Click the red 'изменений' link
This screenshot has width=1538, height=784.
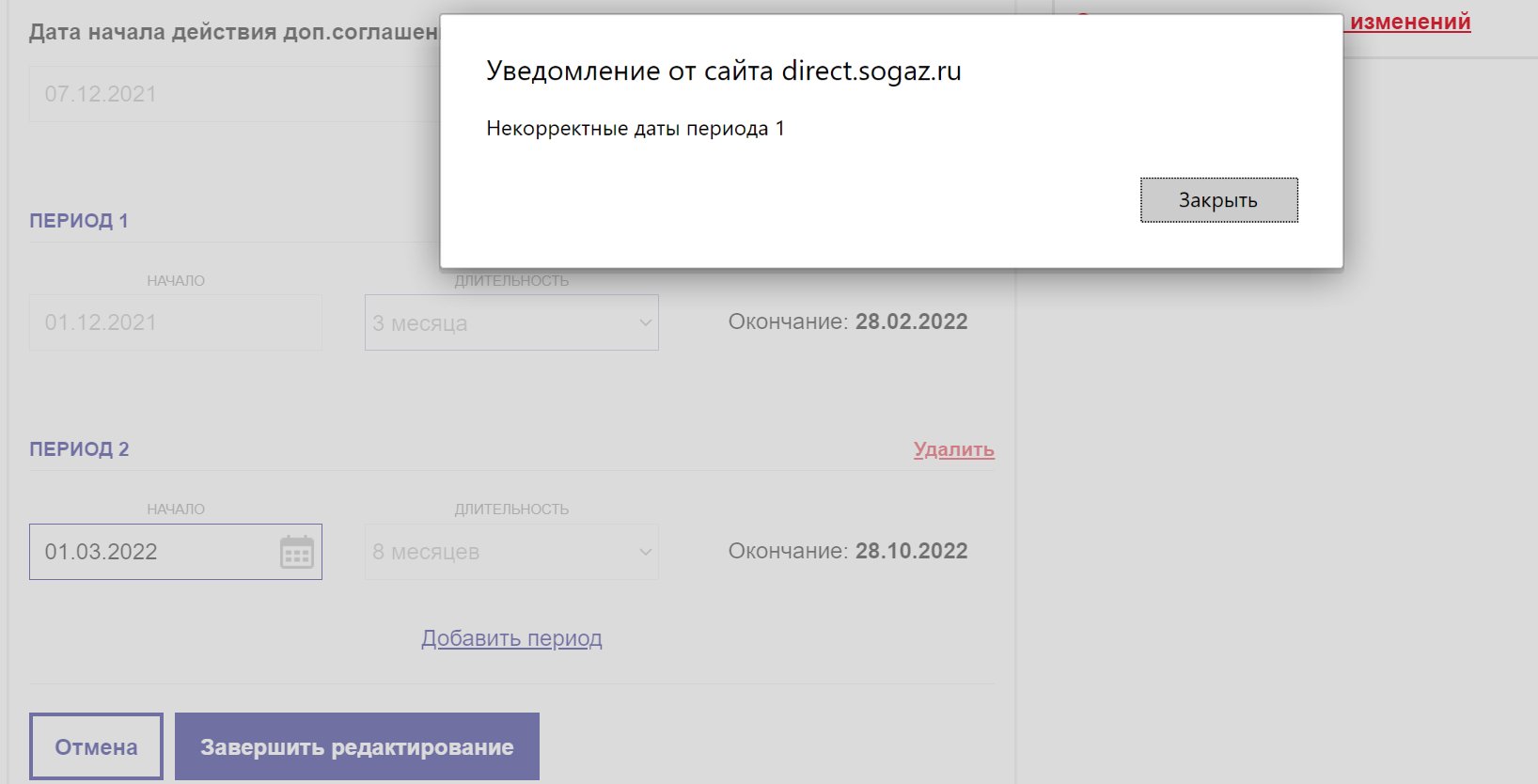pyautogui.click(x=1409, y=22)
